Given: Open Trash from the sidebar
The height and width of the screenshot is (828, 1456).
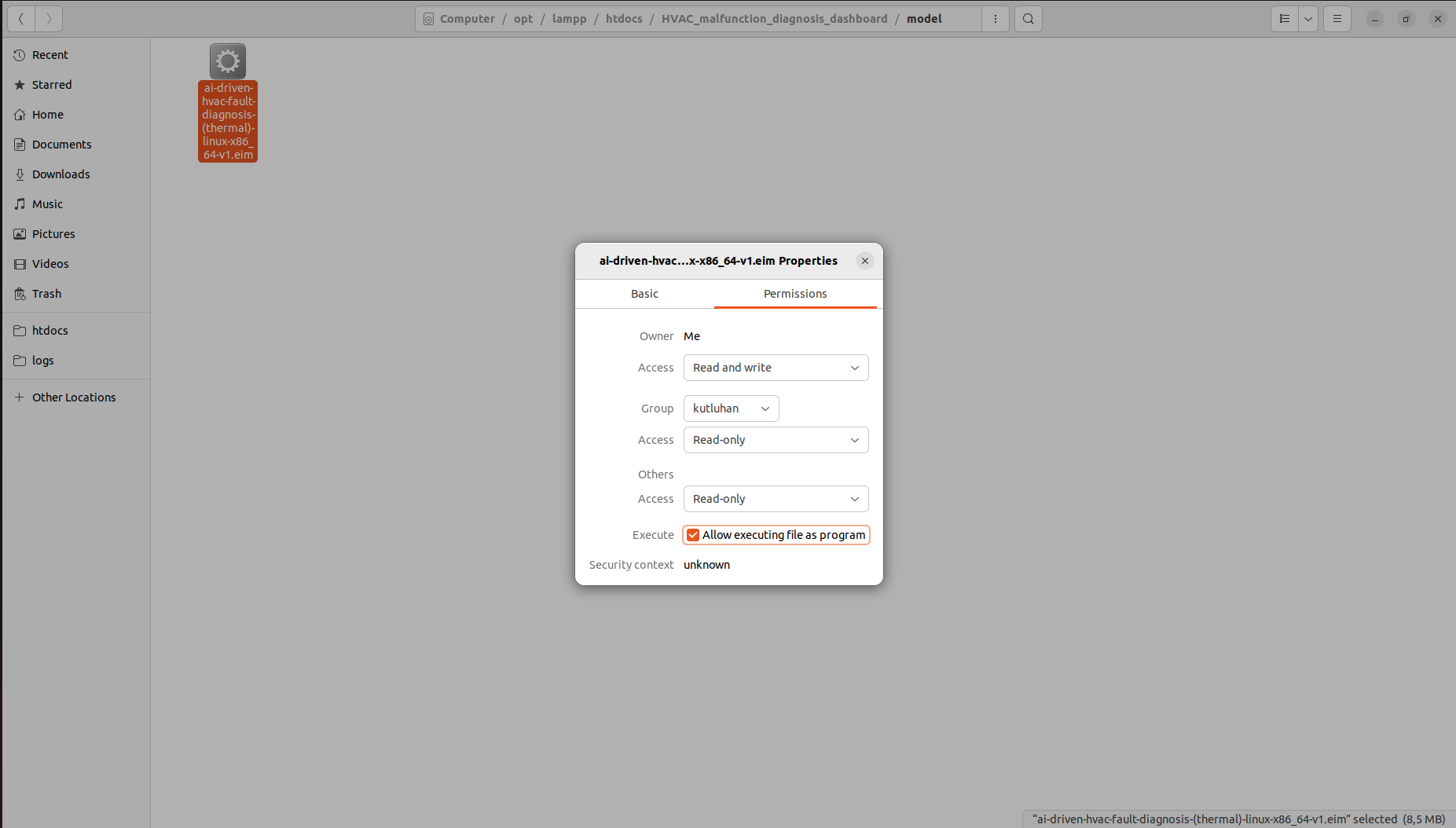Looking at the screenshot, I should (x=46, y=294).
